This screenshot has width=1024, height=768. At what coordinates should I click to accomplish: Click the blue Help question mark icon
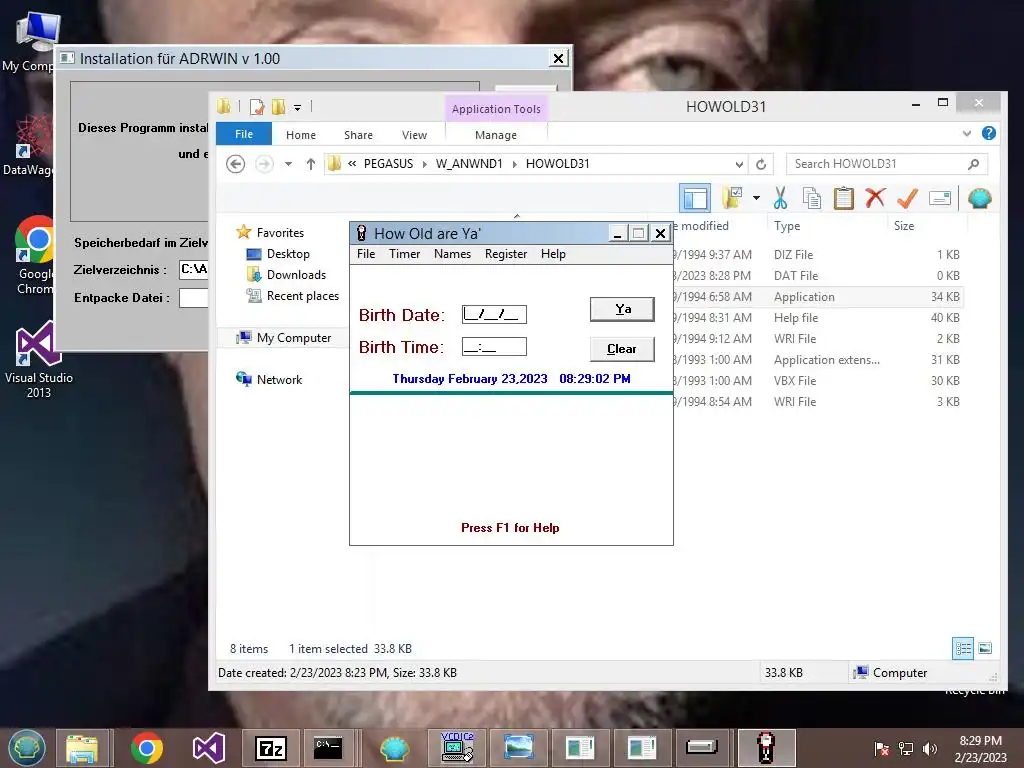coord(989,133)
